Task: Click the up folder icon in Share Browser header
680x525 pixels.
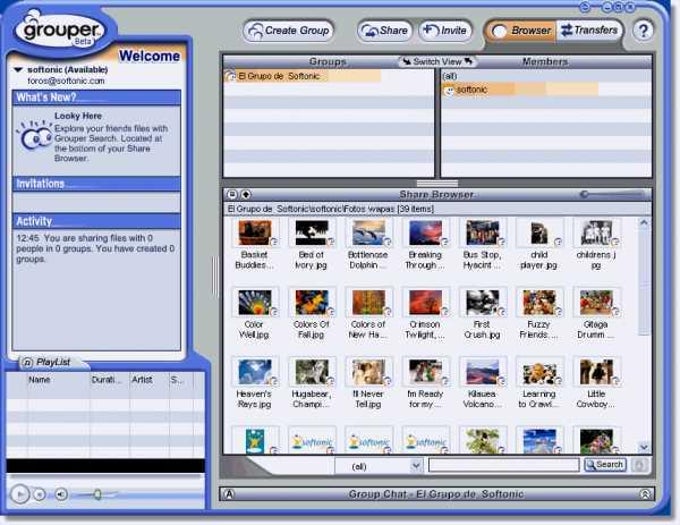Action: coord(246,194)
